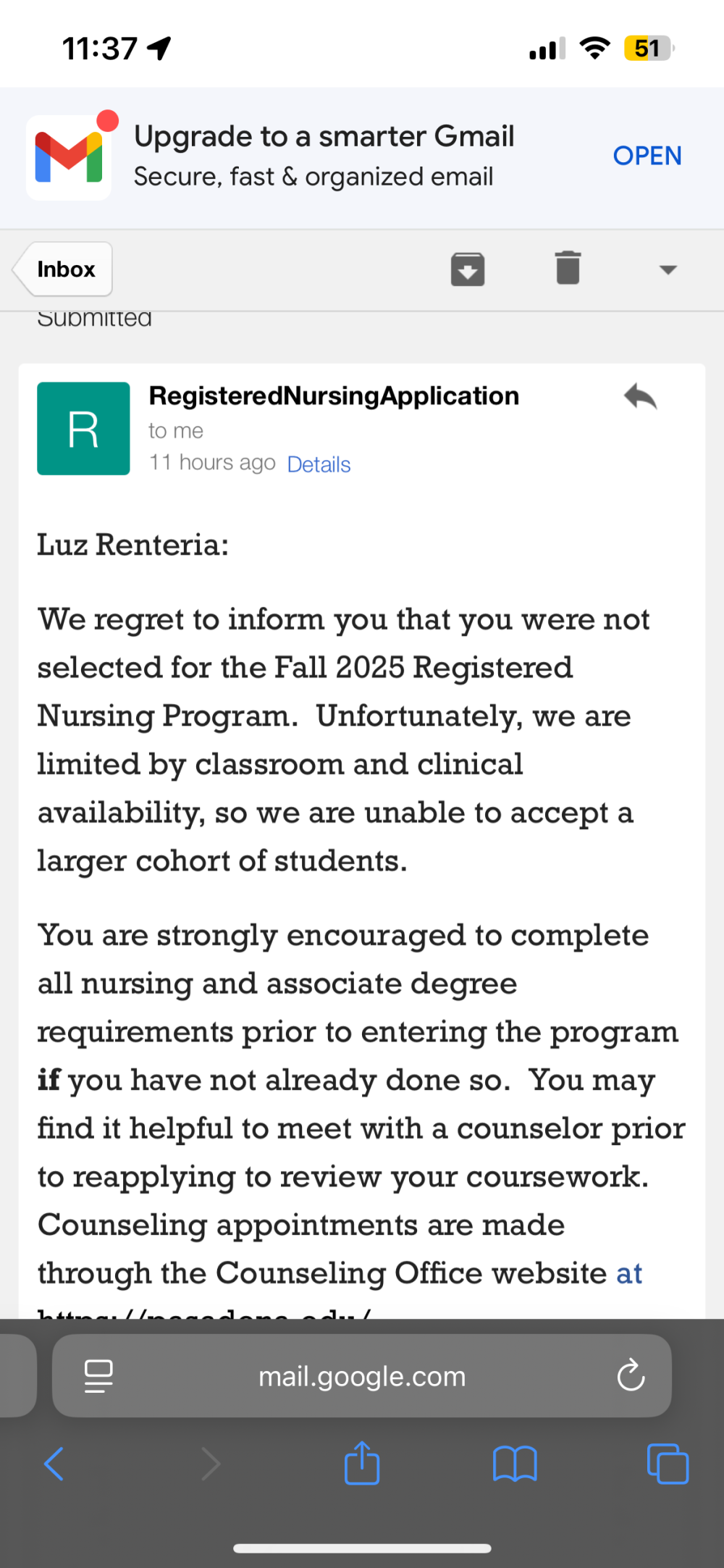Open the Gmail app via OPEN
This screenshot has width=724, height=1568.
(647, 156)
